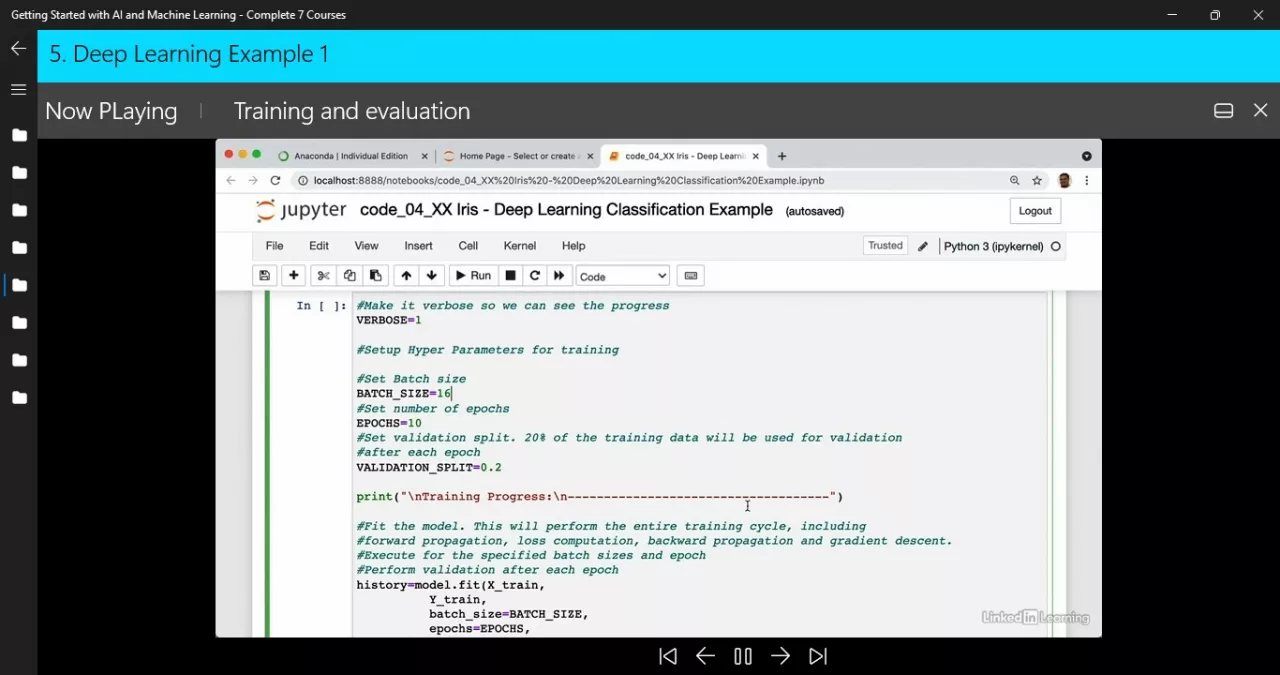Open the Jupyter Edit menu
Viewport: 1280px width, 675px height.
tap(319, 246)
